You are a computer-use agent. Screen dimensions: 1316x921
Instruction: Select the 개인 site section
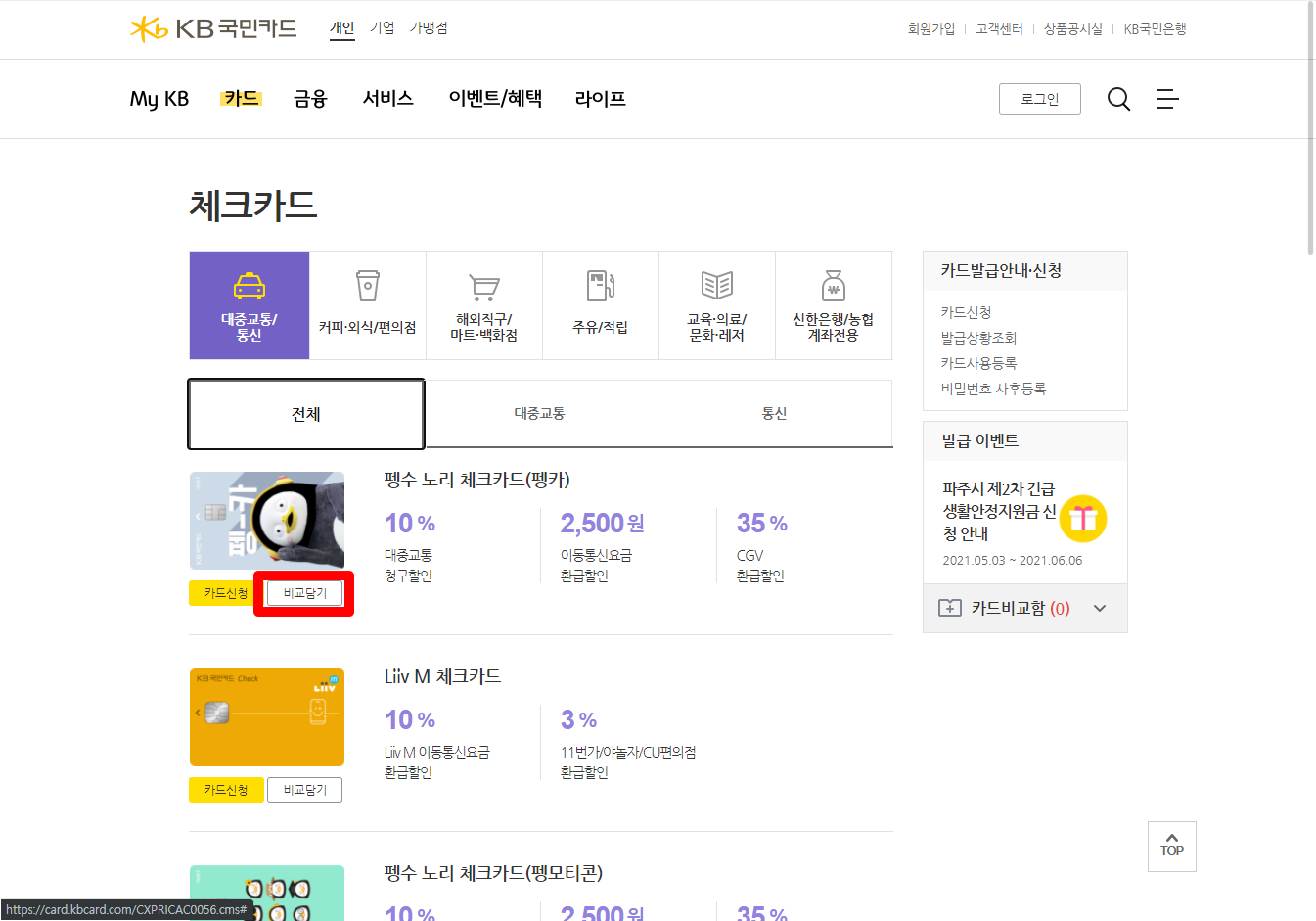341,28
